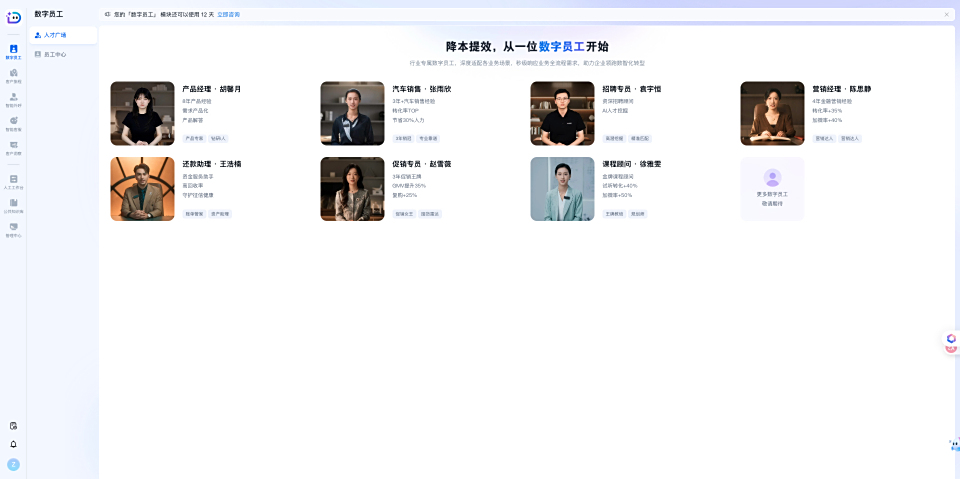Viewport: 960px width, 479px height.
Task: Open the floating assistant icon on right edge
Action: pyautogui.click(x=951, y=341)
